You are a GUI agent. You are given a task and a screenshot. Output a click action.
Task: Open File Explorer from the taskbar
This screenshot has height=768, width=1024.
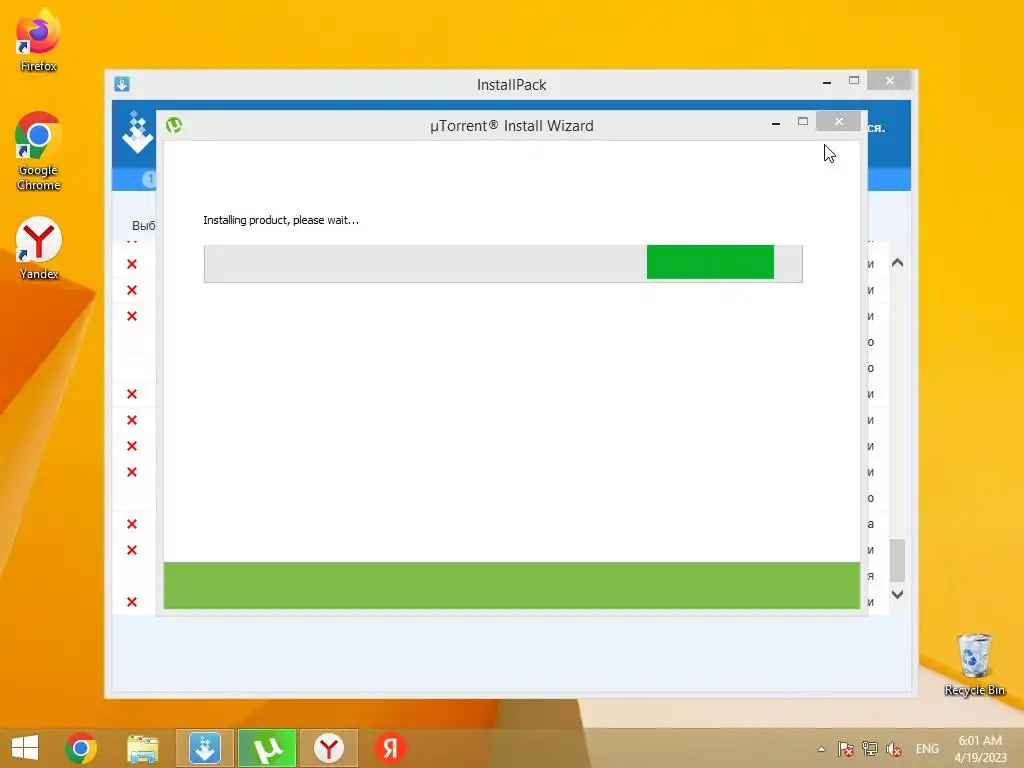click(143, 748)
